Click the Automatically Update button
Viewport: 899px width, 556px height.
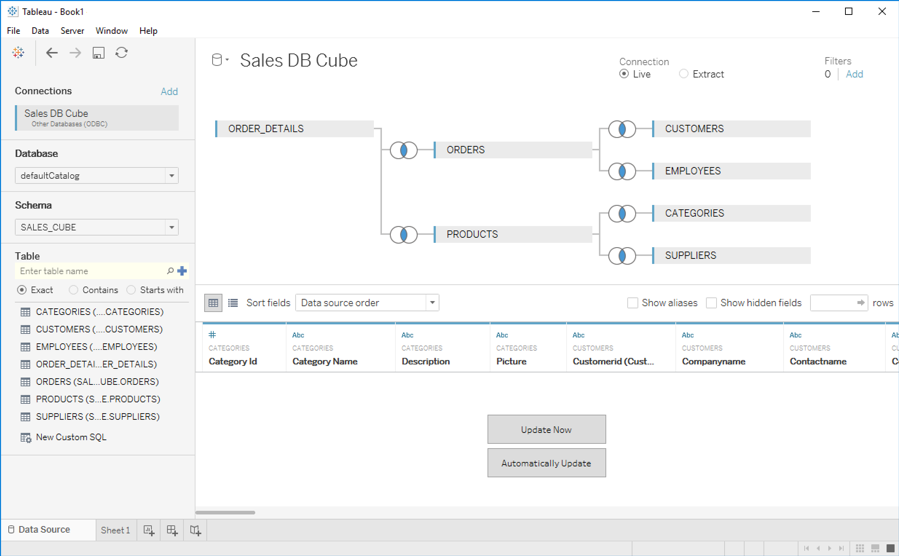[x=546, y=463]
